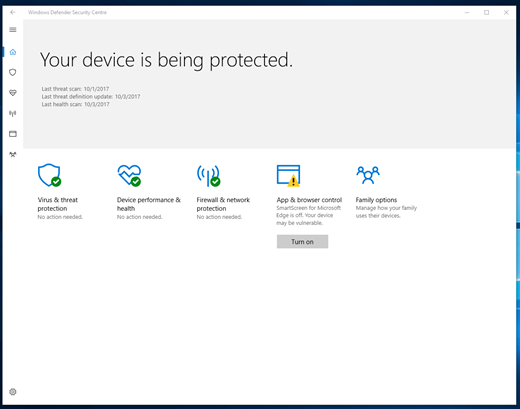Click 'Last threat scan: 10/1/2017' text
Viewport: 520px width, 409px height.
[75, 89]
